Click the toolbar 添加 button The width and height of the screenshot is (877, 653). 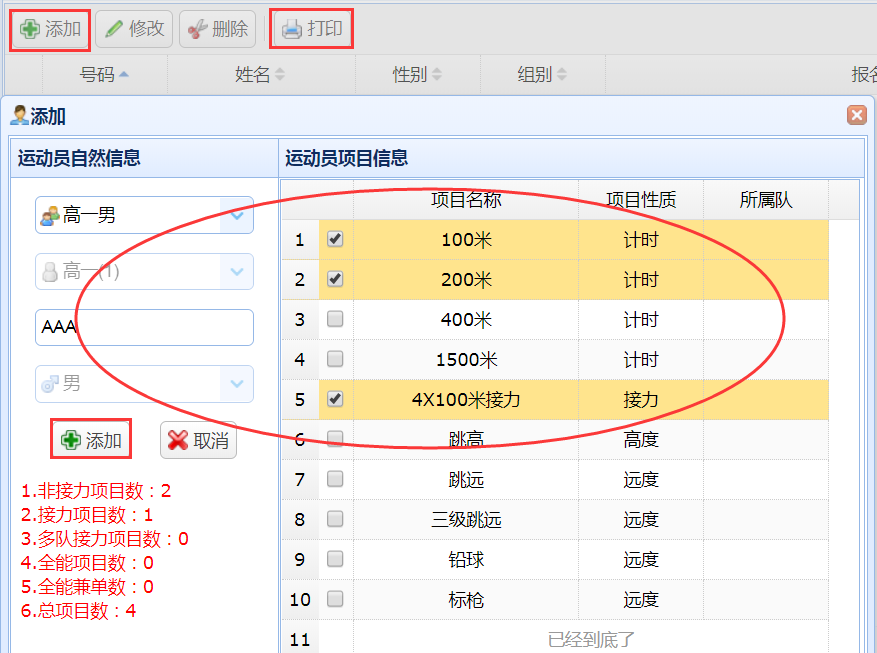50,29
